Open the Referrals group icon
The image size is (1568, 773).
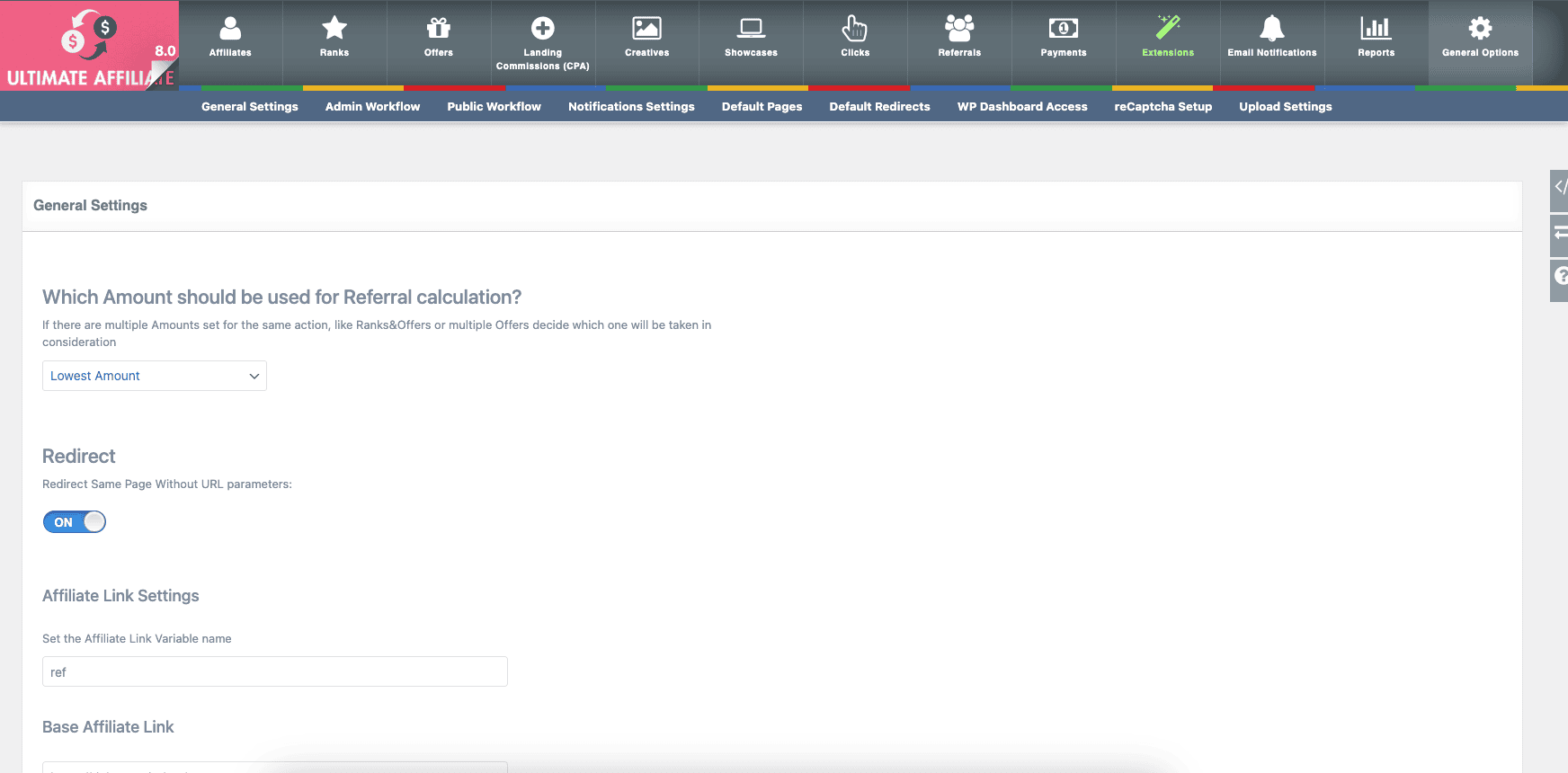(959, 29)
